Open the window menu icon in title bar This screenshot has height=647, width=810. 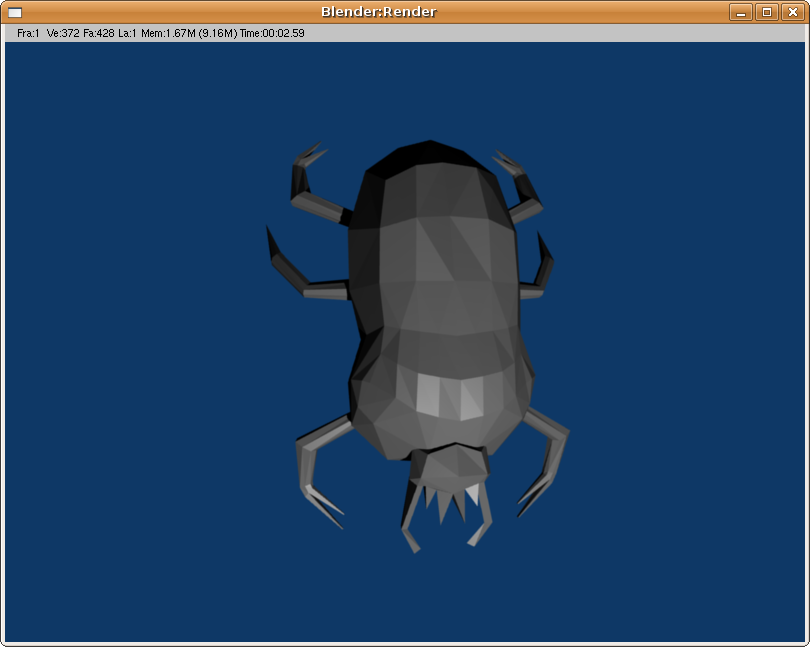point(15,12)
